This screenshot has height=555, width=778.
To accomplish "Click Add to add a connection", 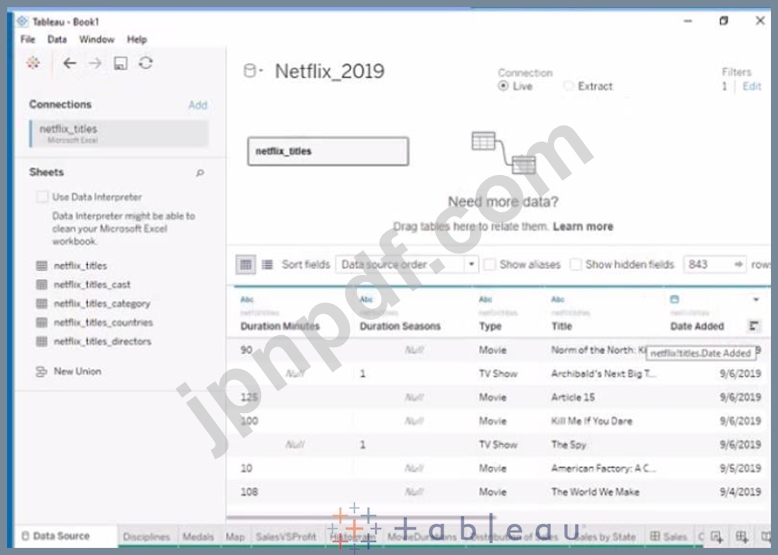I will 198,105.
